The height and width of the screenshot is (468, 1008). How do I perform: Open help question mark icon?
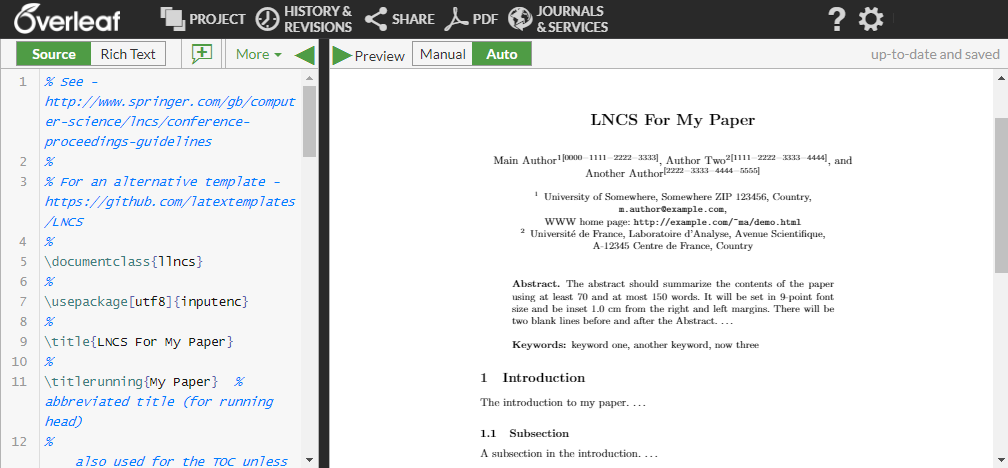click(x=836, y=19)
